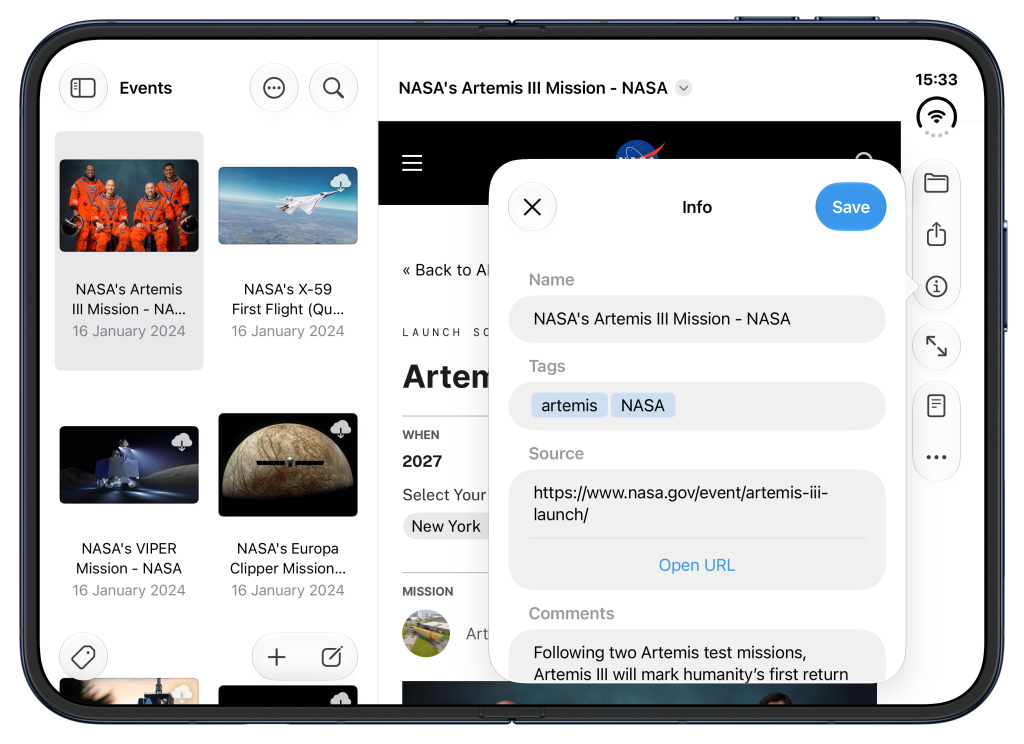This screenshot has width=1024, height=744.
Task: Edit the Name field
Action: tap(697, 319)
